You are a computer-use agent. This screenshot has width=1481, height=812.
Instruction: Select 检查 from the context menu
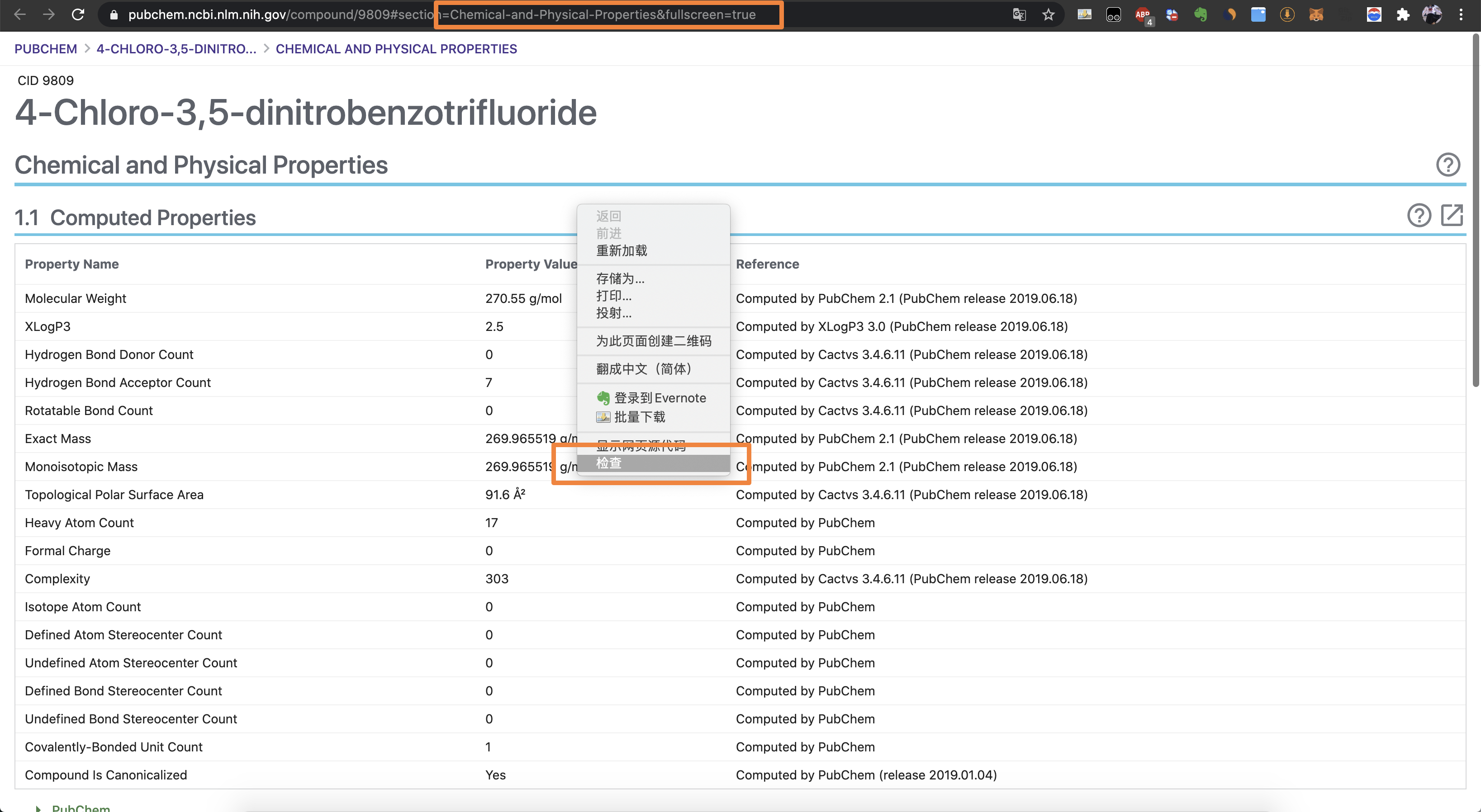pyautogui.click(x=609, y=463)
